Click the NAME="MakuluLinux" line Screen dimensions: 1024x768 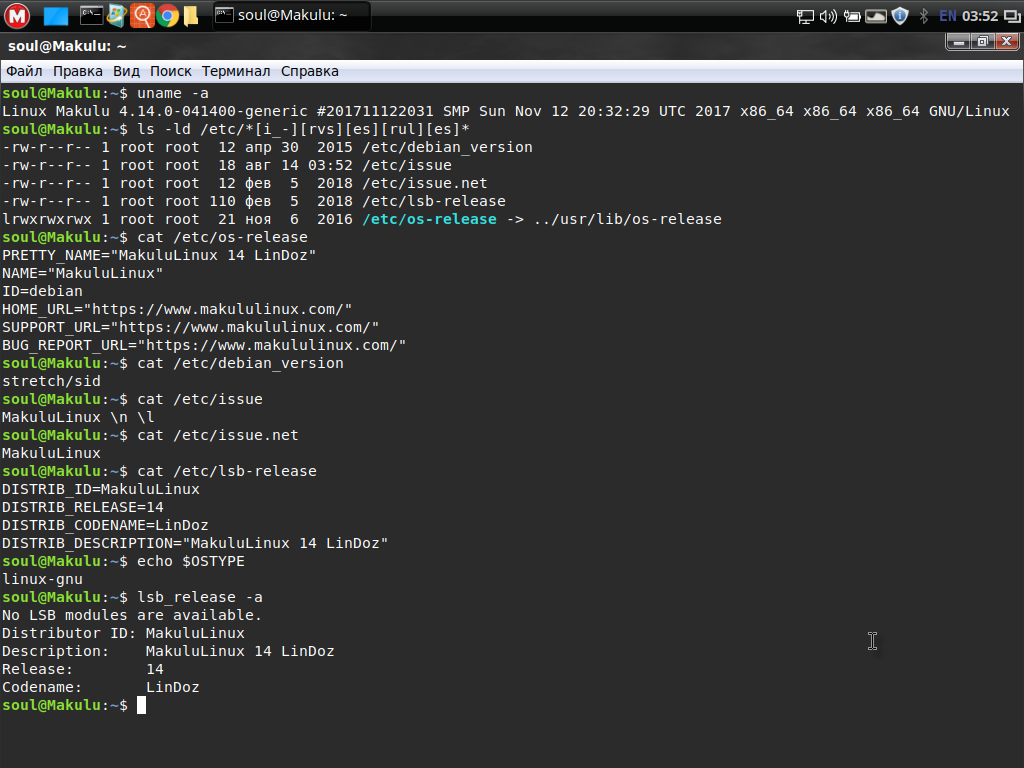coord(82,273)
